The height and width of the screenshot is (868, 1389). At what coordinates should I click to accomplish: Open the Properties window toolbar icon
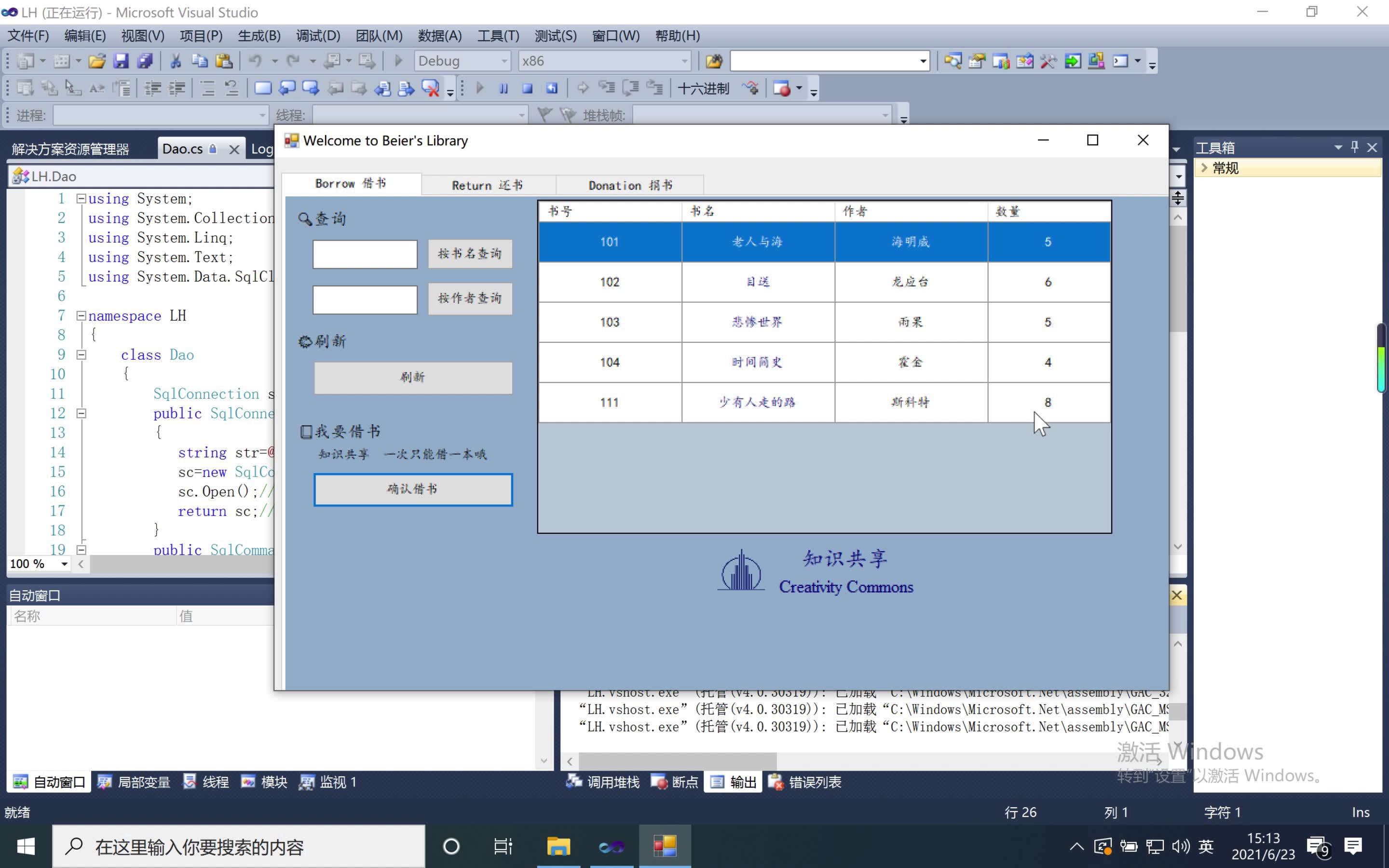click(x=977, y=61)
